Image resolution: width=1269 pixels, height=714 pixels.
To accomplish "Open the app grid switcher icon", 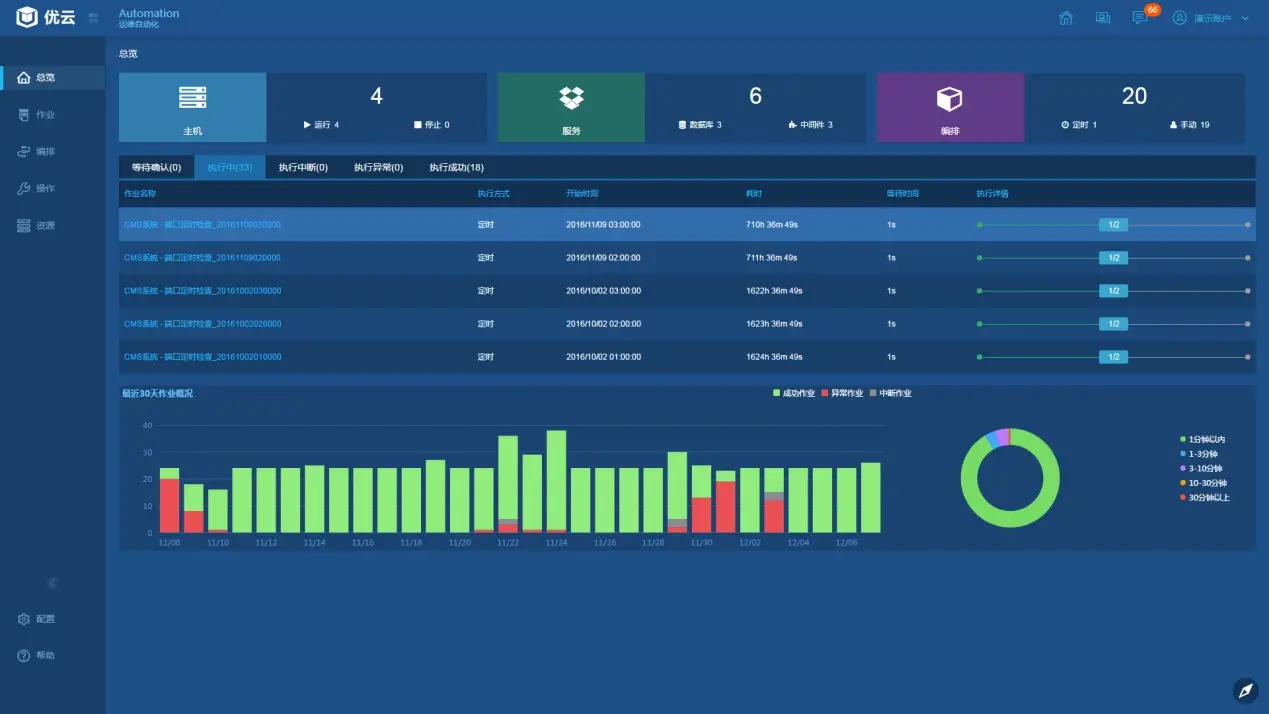I will [93, 18].
